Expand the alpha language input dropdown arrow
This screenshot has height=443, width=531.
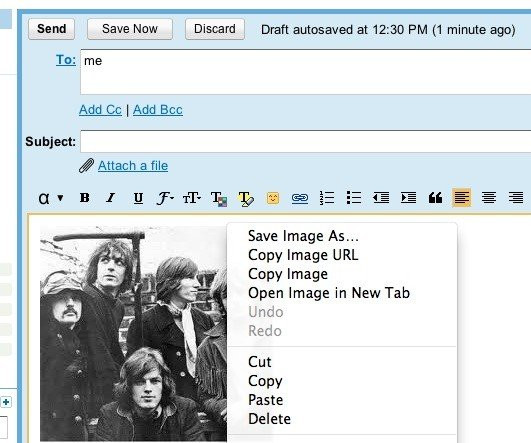pos(60,198)
